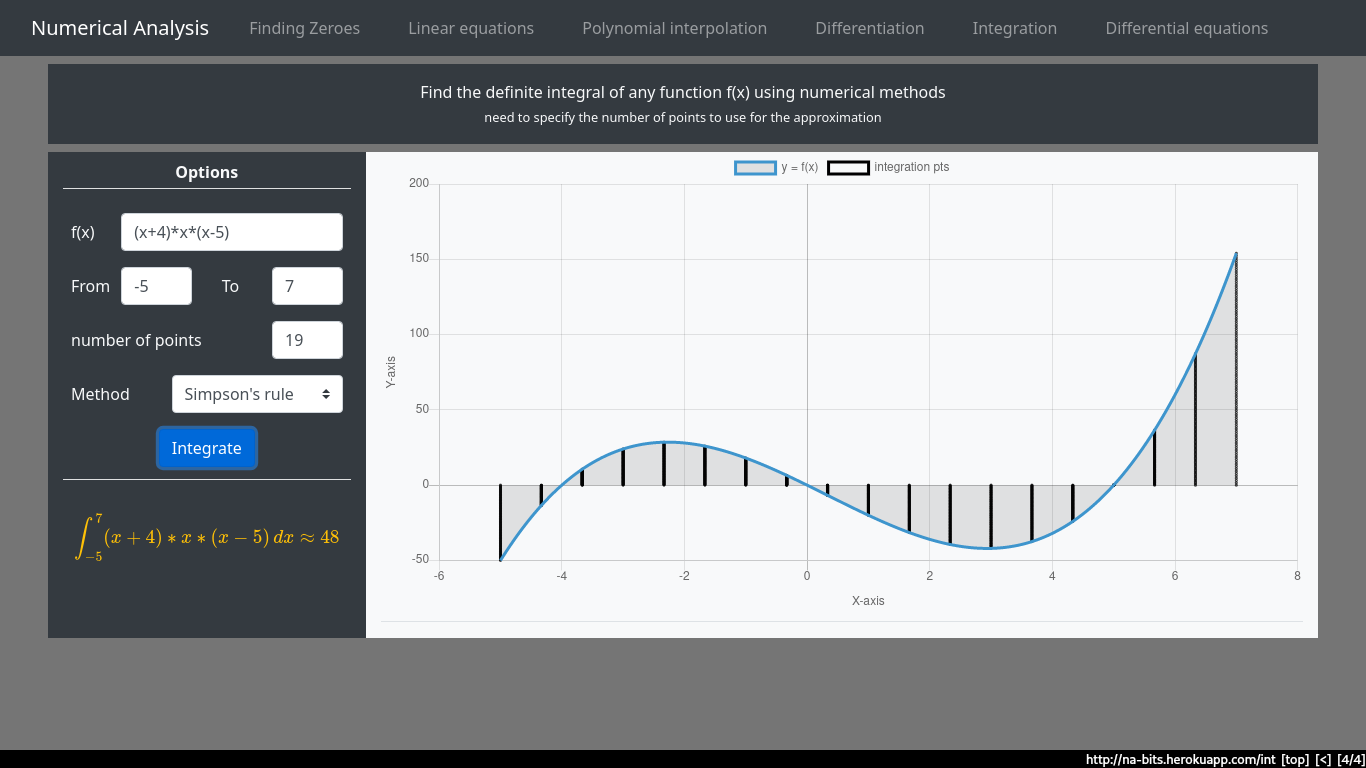Focus the From lower bound field
This screenshot has width=1366, height=768.
(156, 286)
